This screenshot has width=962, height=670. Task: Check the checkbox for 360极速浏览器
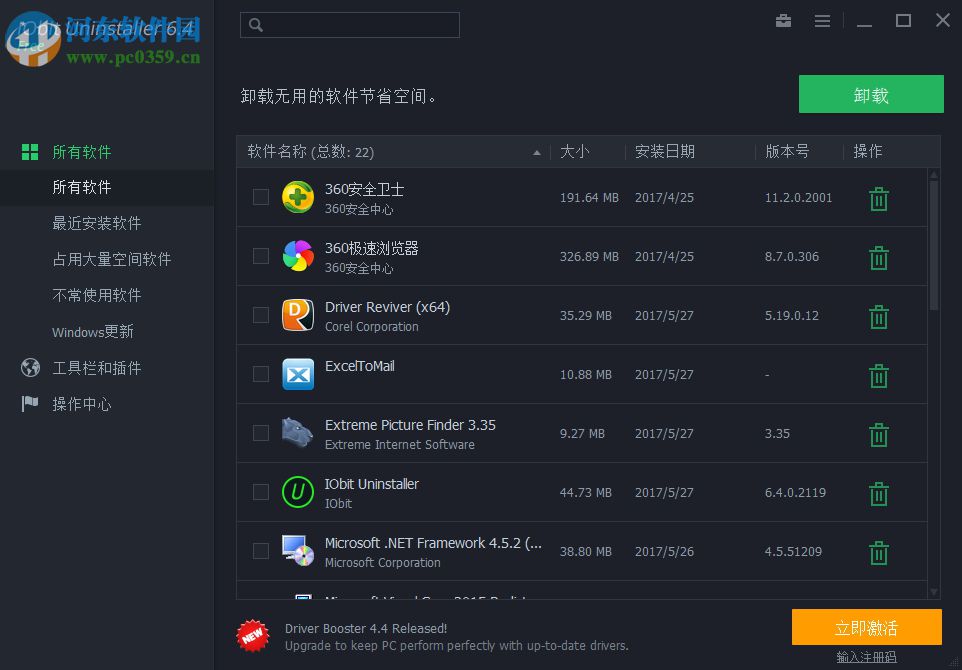pos(261,257)
